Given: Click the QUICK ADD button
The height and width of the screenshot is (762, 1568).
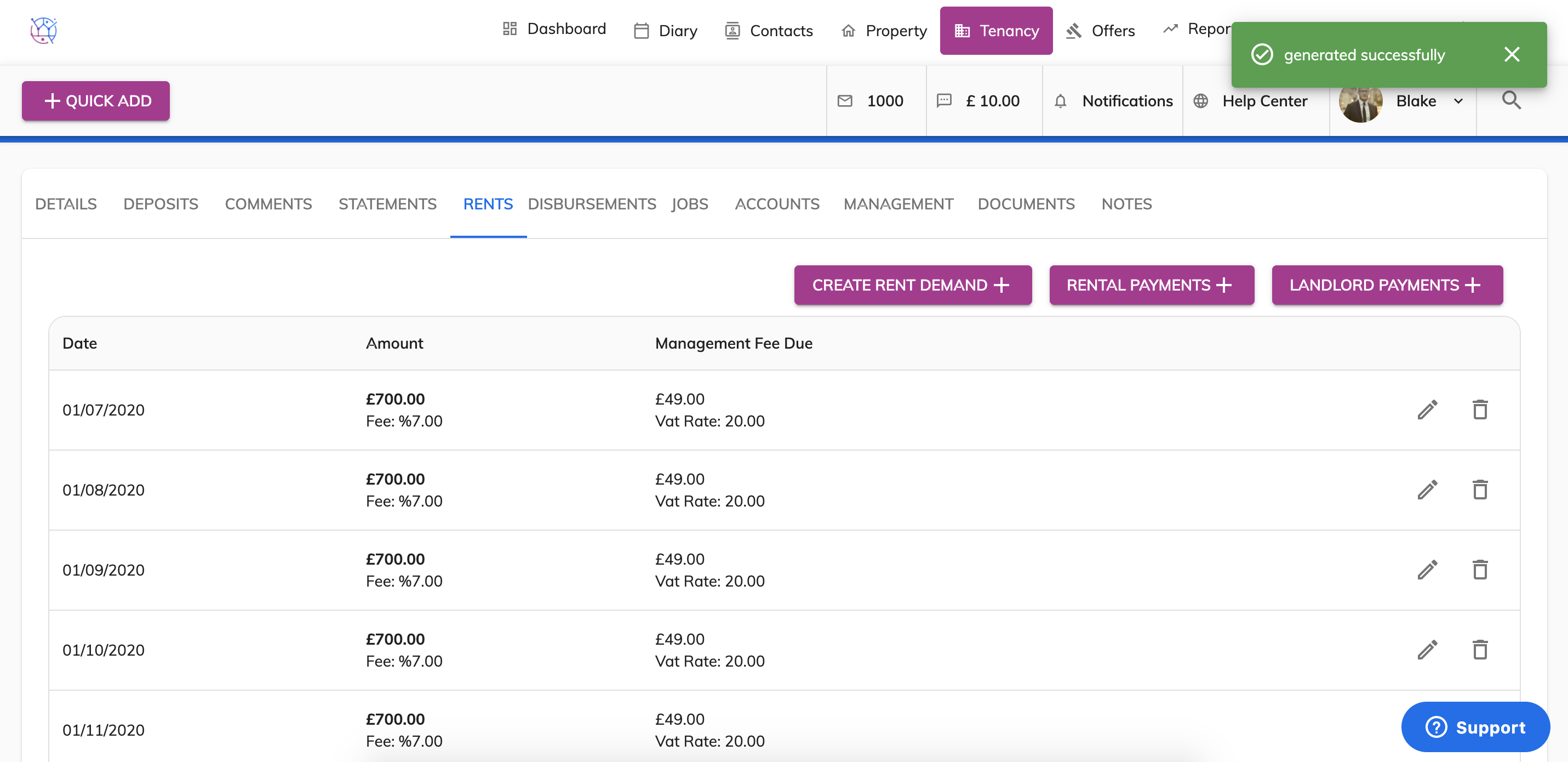Looking at the screenshot, I should 96,101.
